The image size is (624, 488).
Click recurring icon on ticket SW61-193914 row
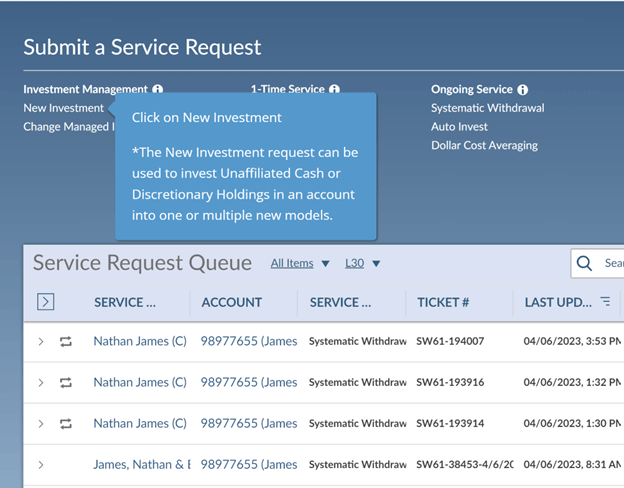(x=66, y=423)
